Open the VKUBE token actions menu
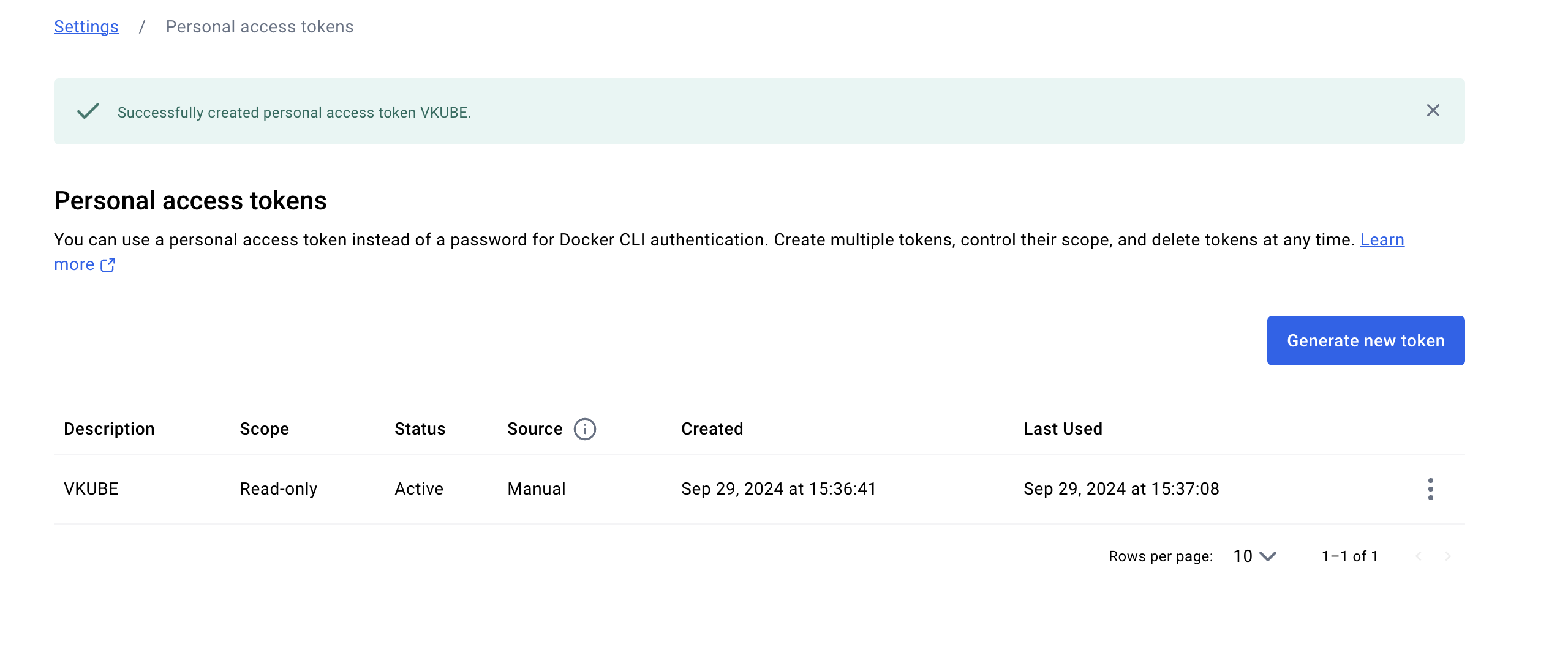Viewport: 1568px width, 666px height. click(x=1430, y=489)
